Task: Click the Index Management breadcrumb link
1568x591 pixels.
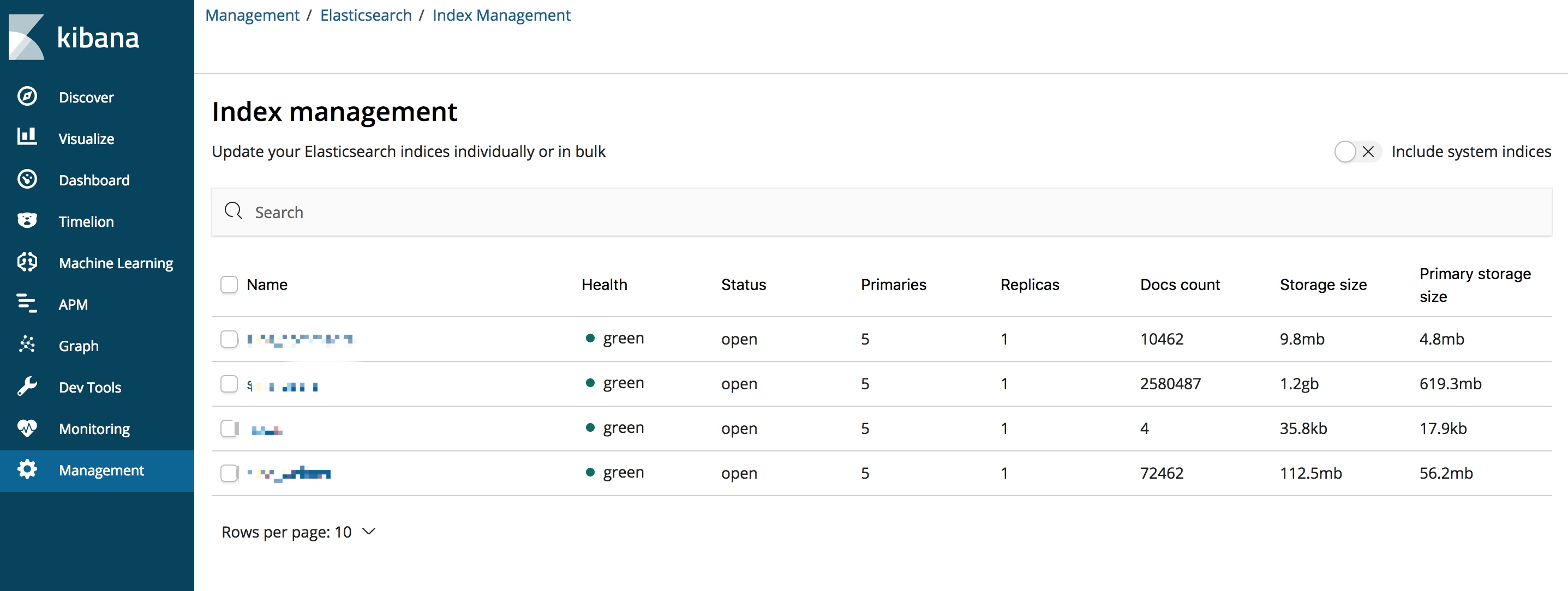Action: (x=501, y=15)
